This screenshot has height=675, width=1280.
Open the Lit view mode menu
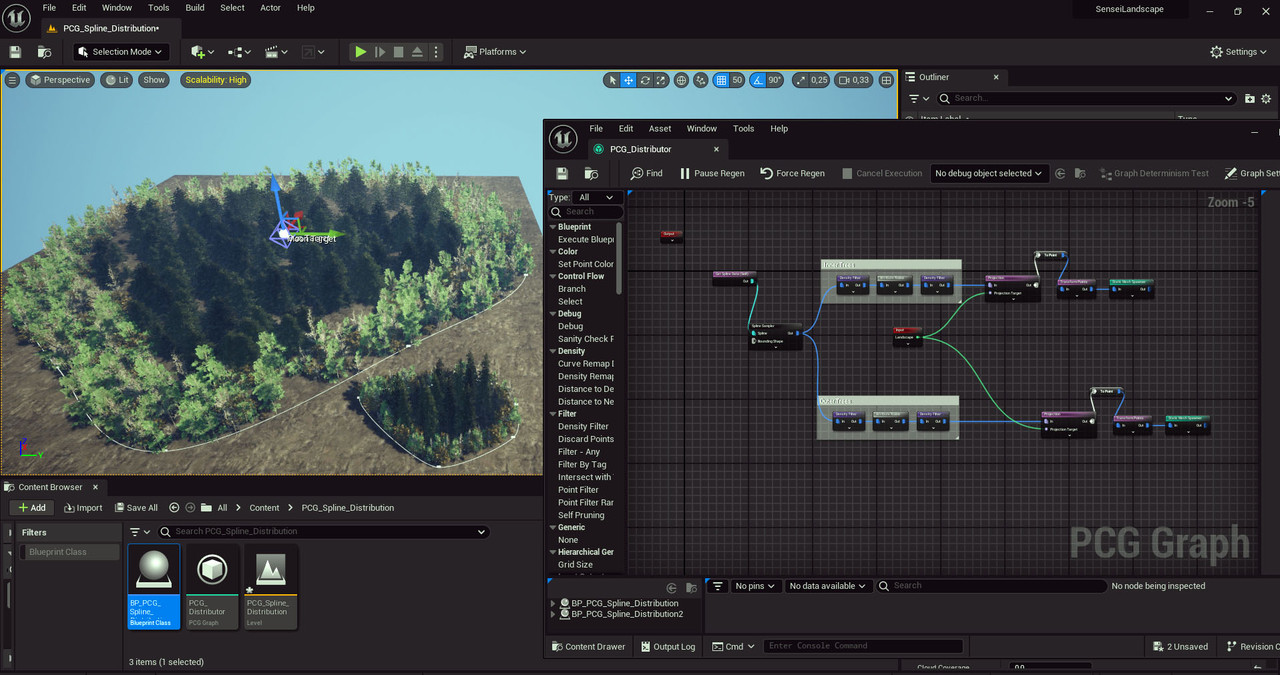pos(116,80)
